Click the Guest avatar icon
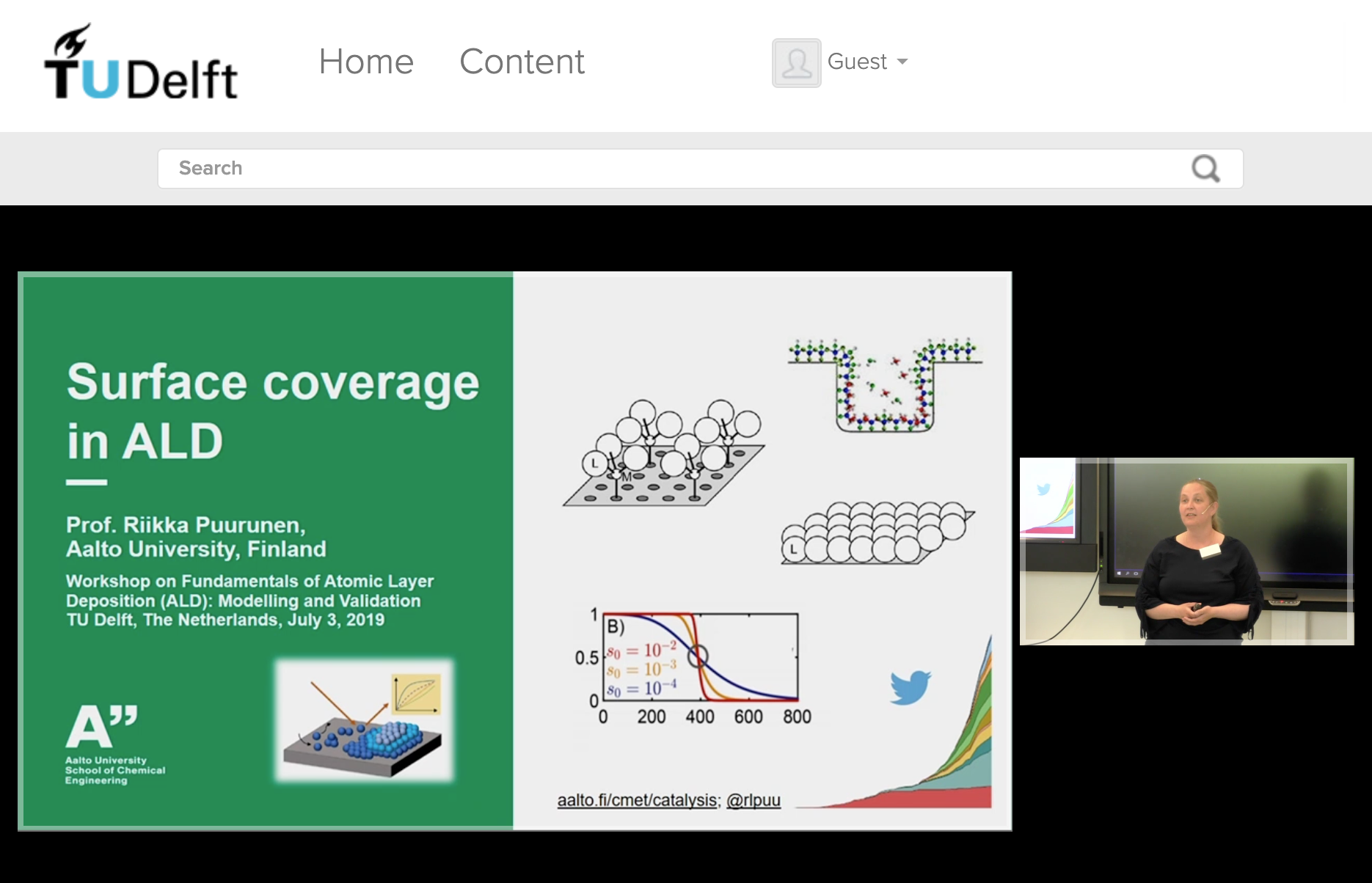 tap(796, 63)
